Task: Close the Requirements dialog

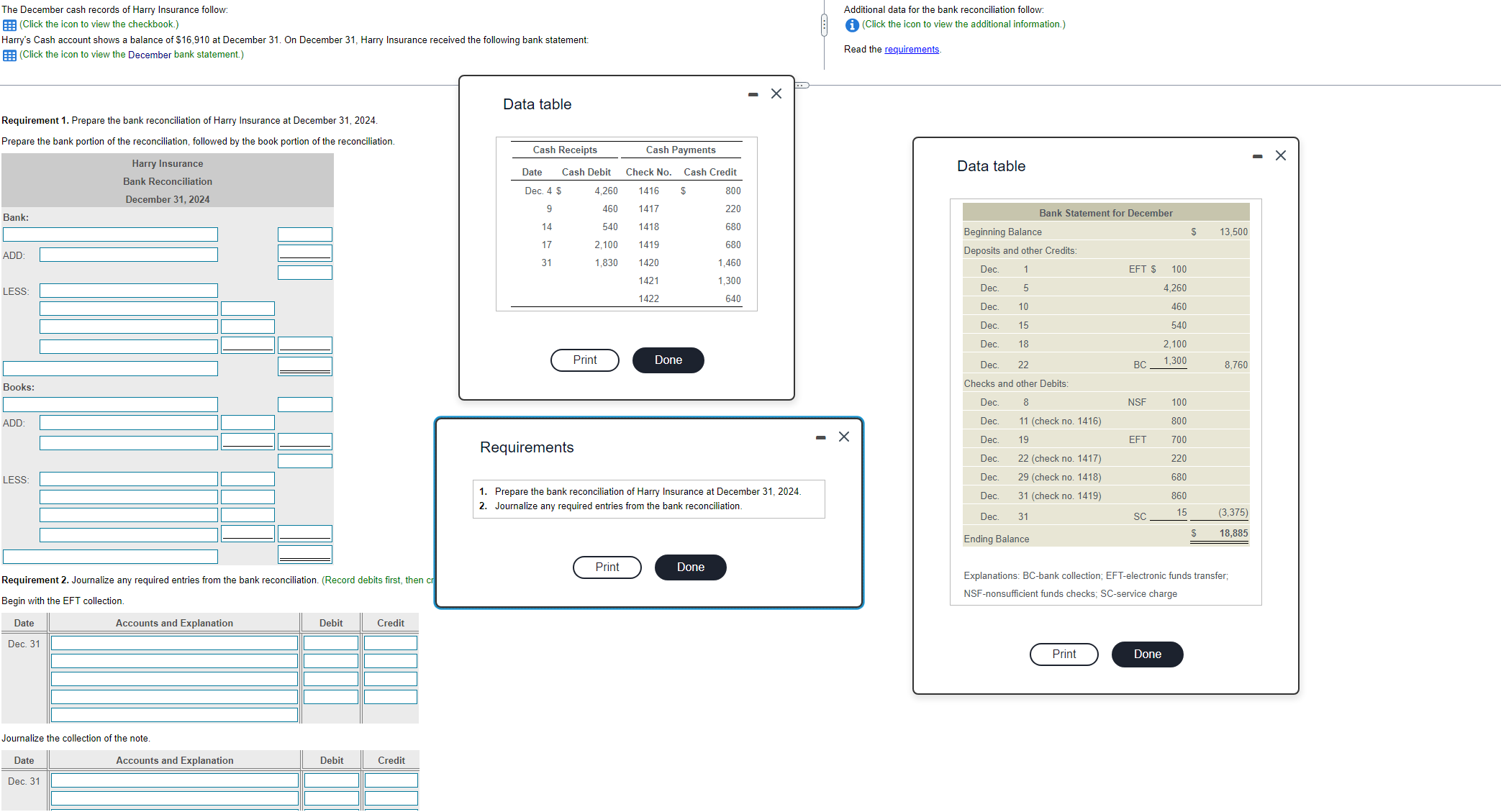Action: pyautogui.click(x=844, y=437)
